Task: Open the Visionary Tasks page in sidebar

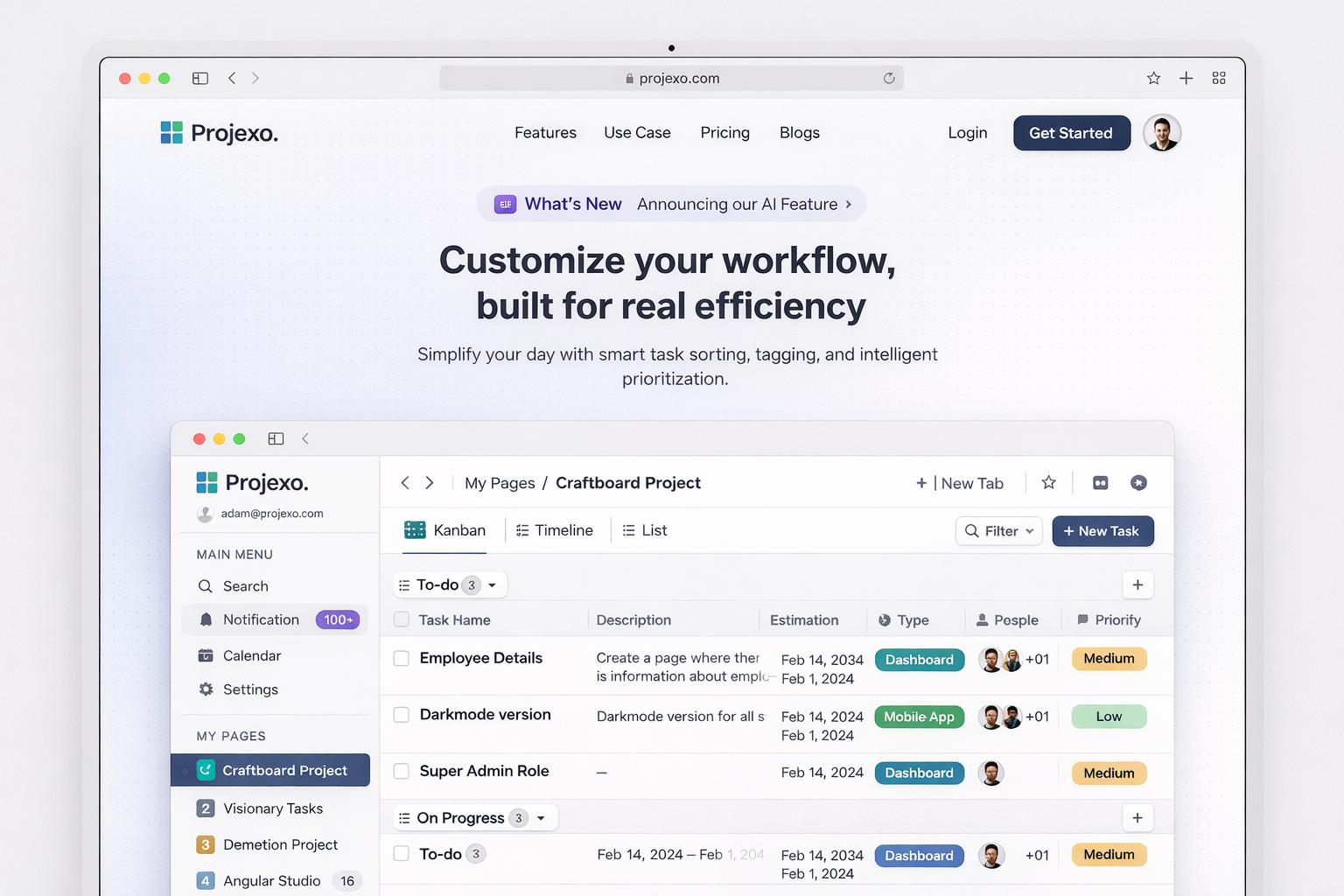Action: tap(272, 808)
